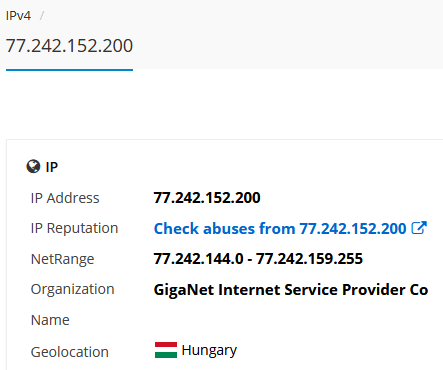Click the NetRange label
443x370 pixels.
[x=62, y=259]
